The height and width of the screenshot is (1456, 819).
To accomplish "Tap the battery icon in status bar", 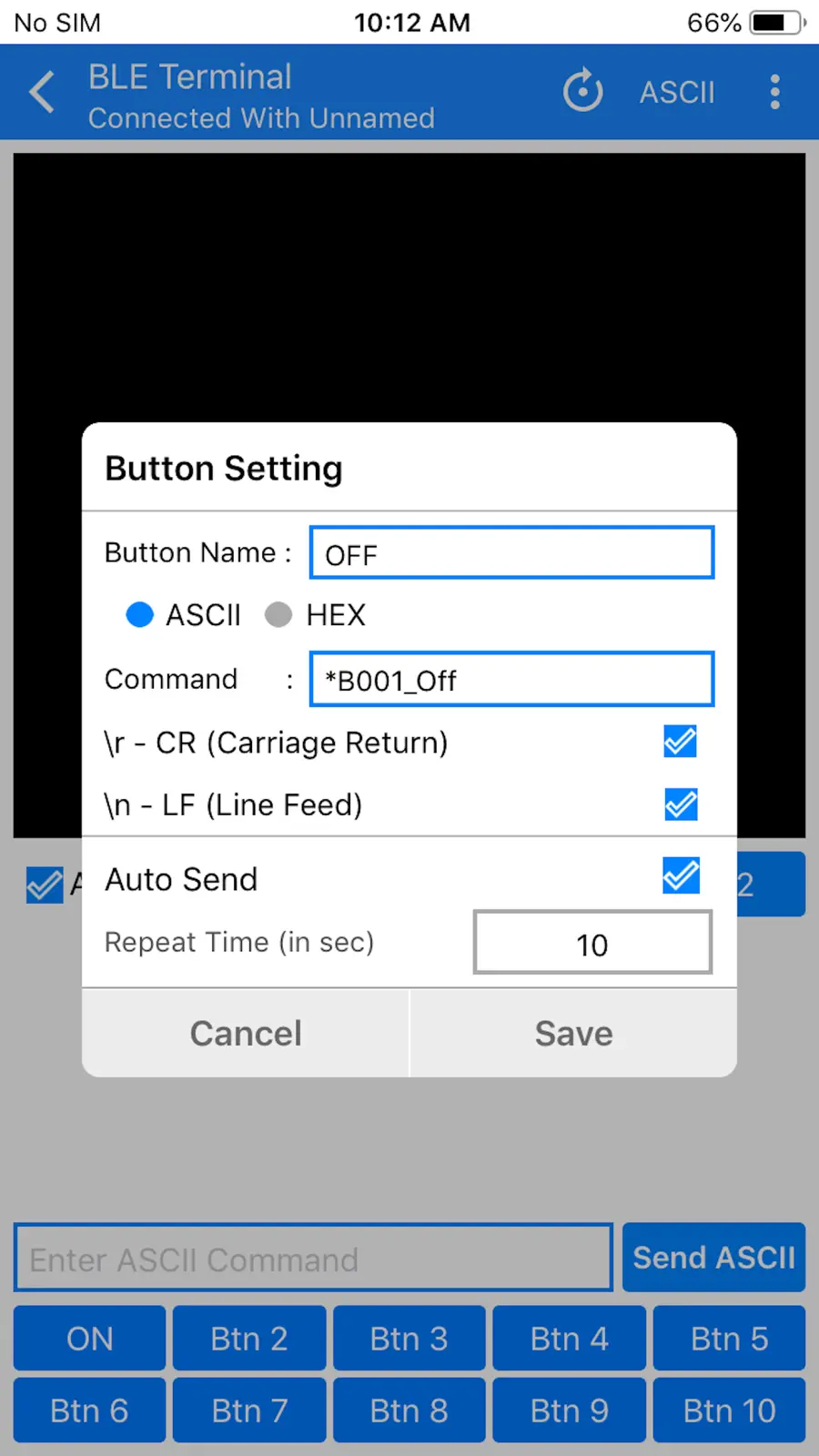I will coord(778,23).
